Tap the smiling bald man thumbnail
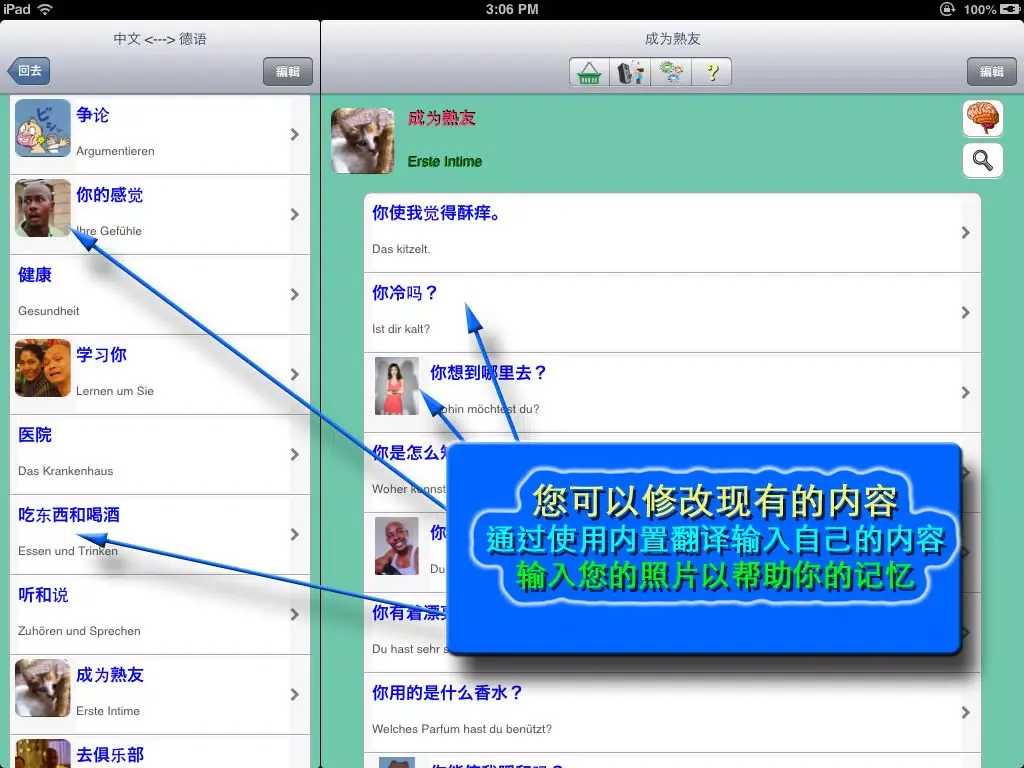Screen dimensions: 1024x768 coord(396,546)
